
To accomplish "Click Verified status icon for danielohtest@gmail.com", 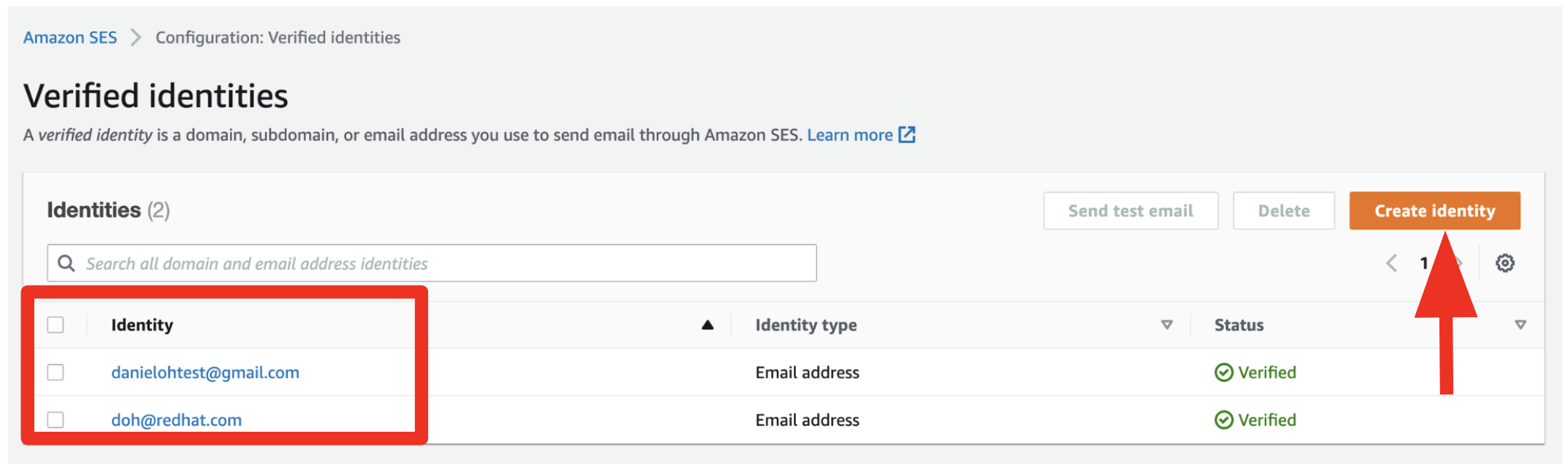I will pyautogui.click(x=1223, y=373).
